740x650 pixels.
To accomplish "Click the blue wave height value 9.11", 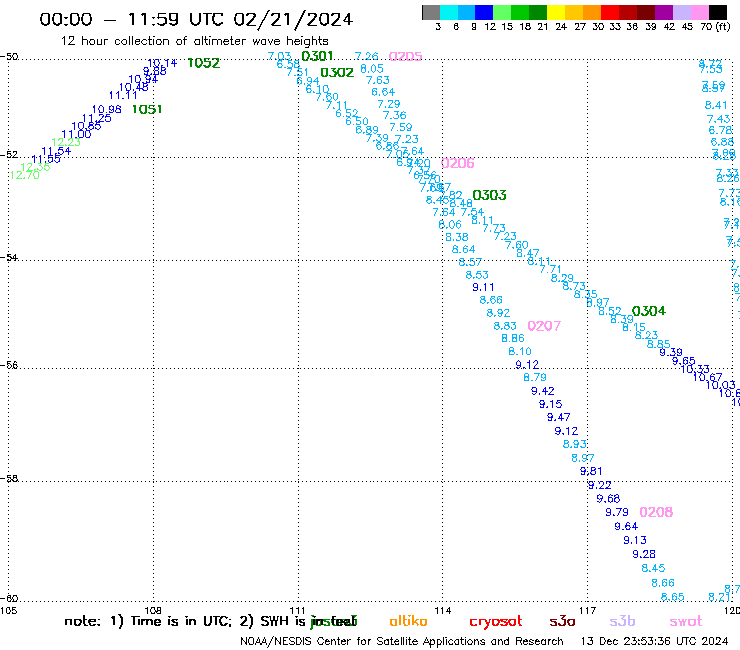I will click(483, 287).
